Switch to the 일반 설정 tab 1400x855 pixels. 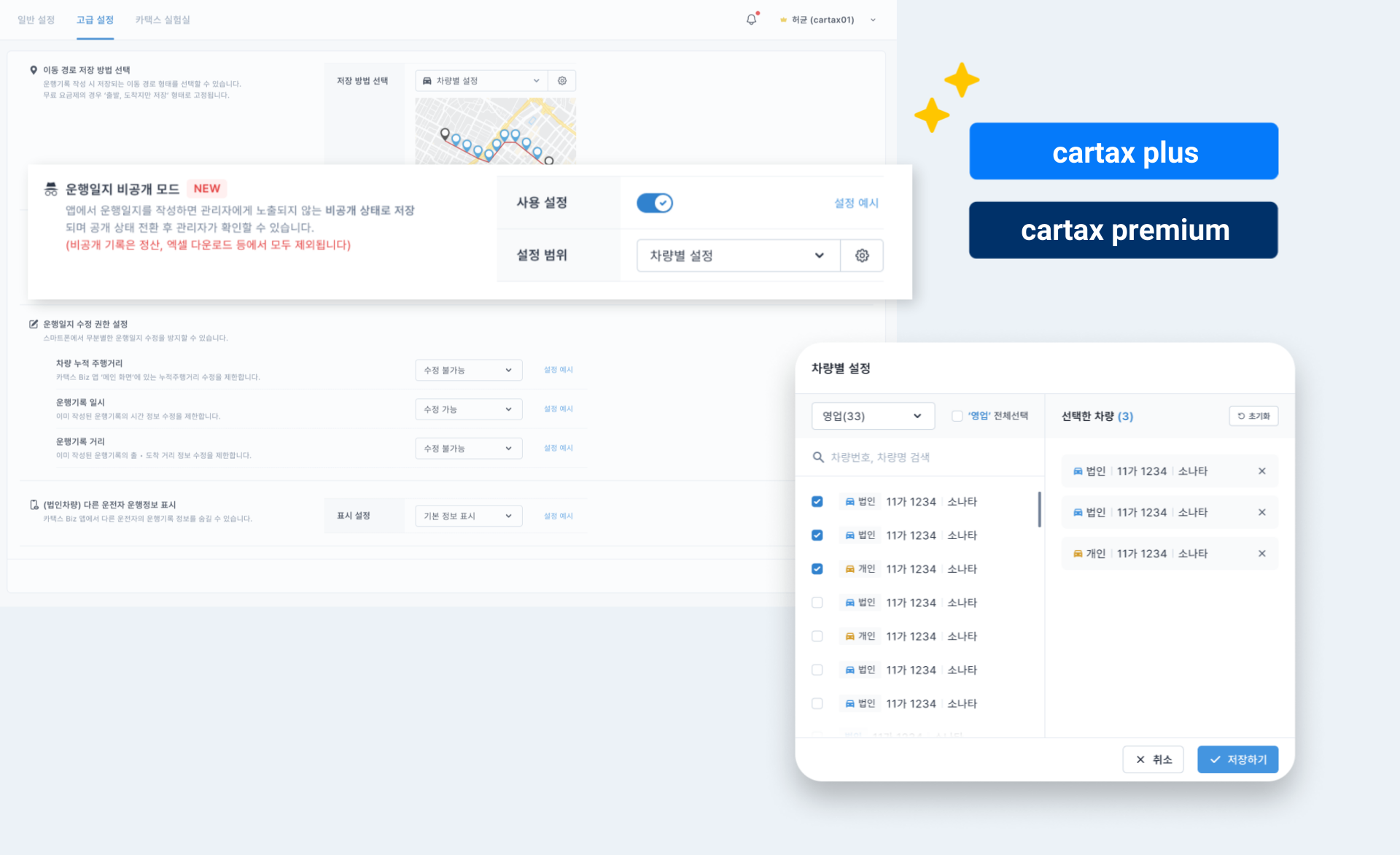(x=36, y=20)
